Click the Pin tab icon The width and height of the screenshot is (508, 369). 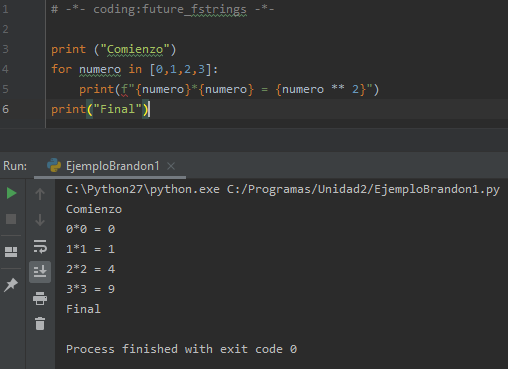tap(11, 285)
